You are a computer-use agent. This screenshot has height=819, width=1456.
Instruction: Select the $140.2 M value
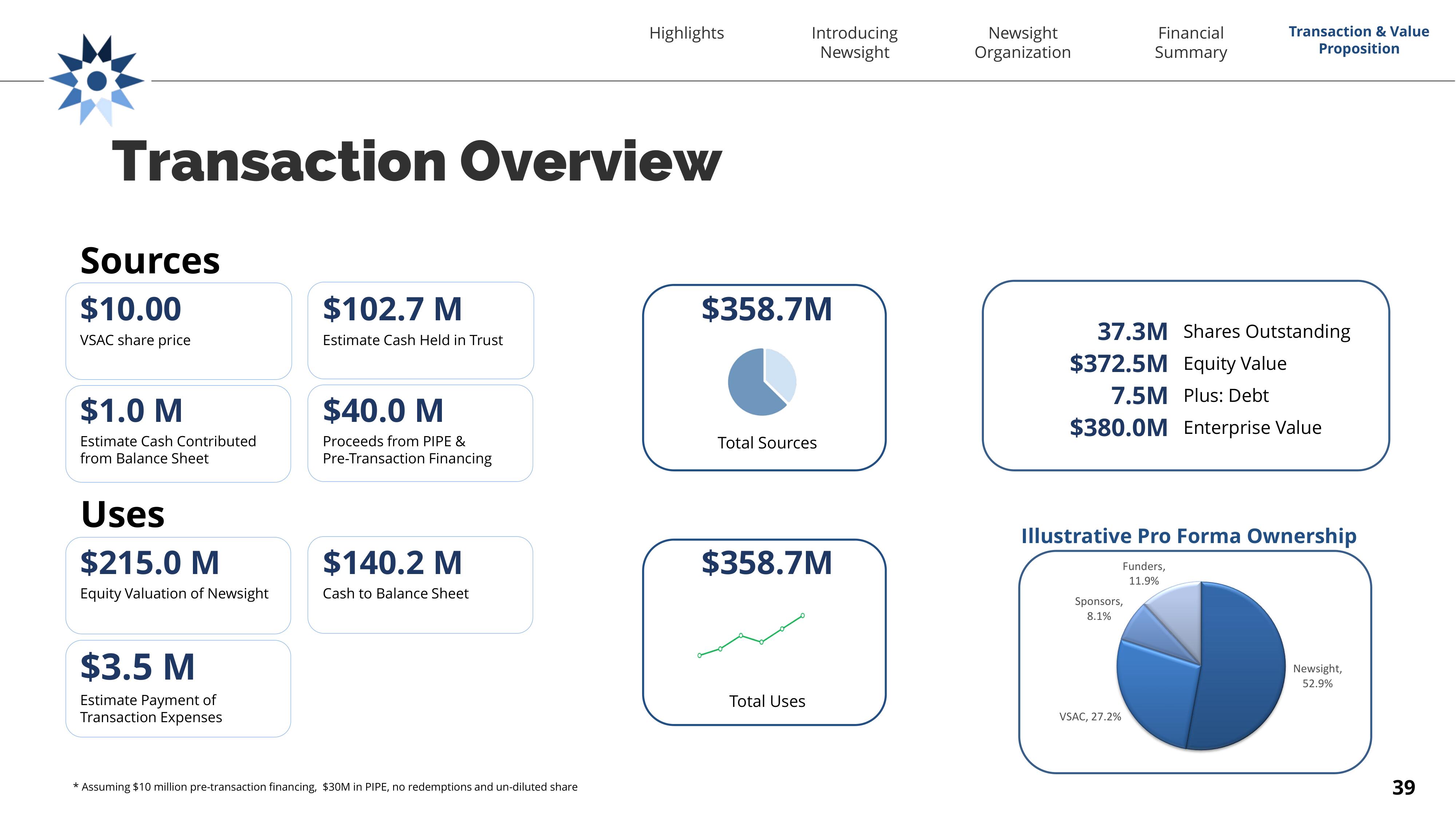coord(392,563)
